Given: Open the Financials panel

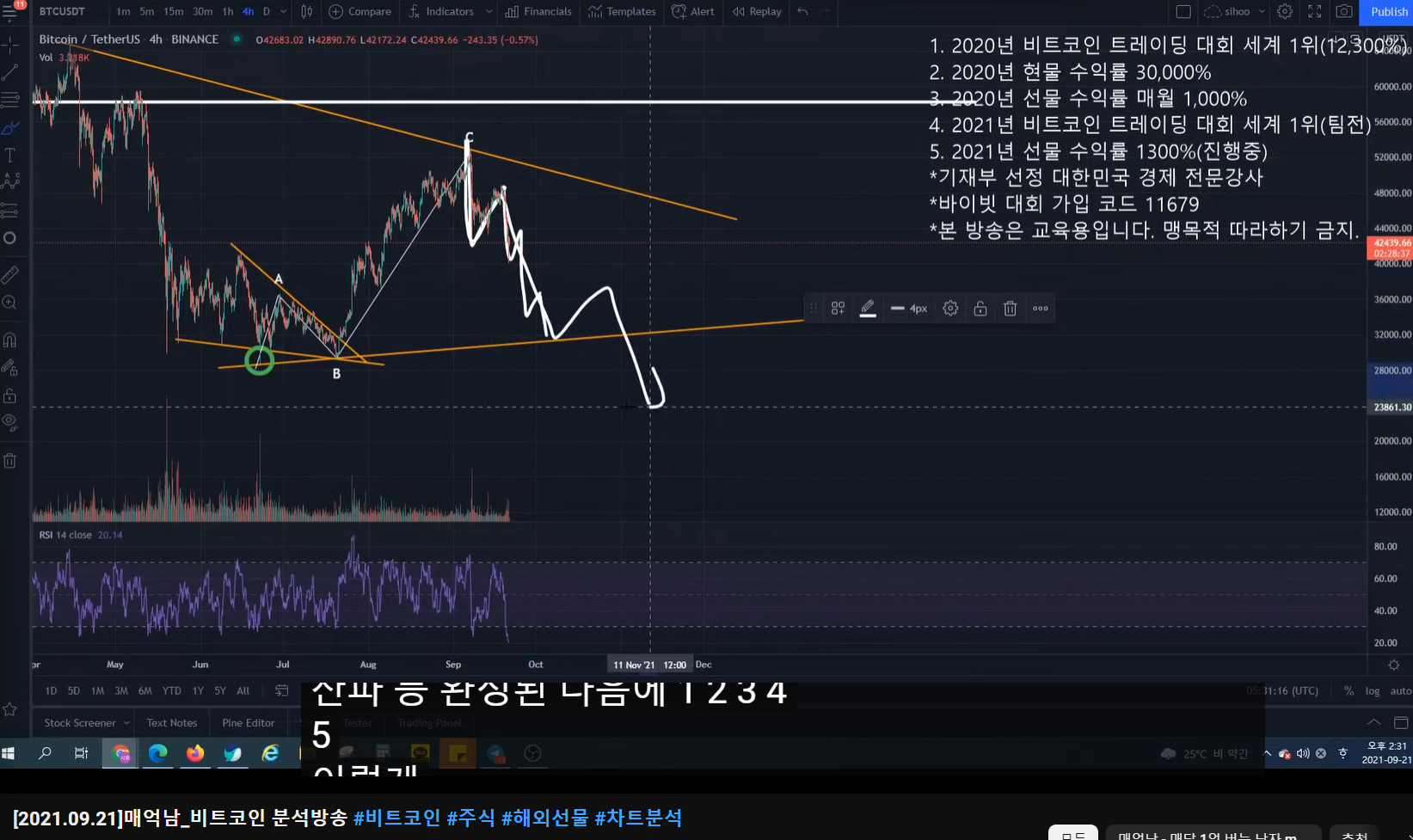Looking at the screenshot, I should click(538, 11).
